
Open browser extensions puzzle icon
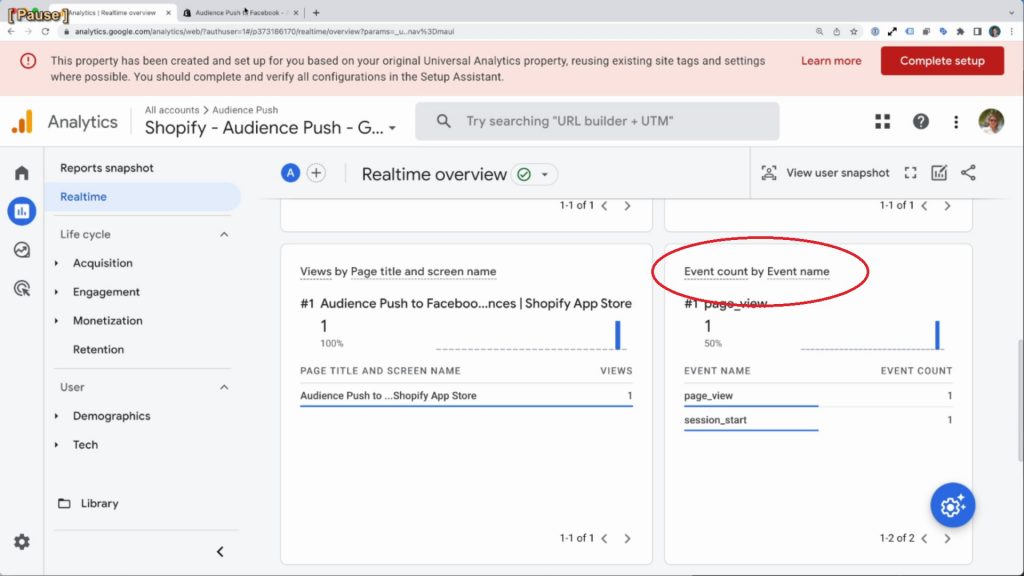(960, 31)
